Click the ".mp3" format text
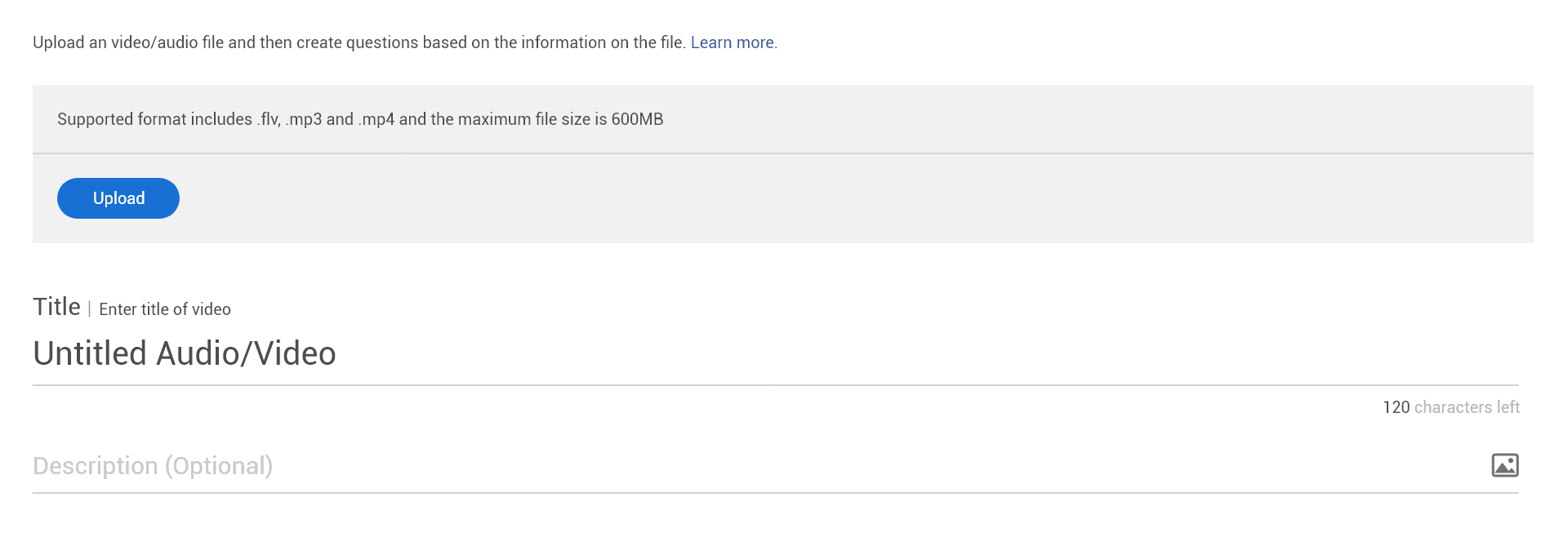Screen dimensions: 1568x537 [x=304, y=119]
